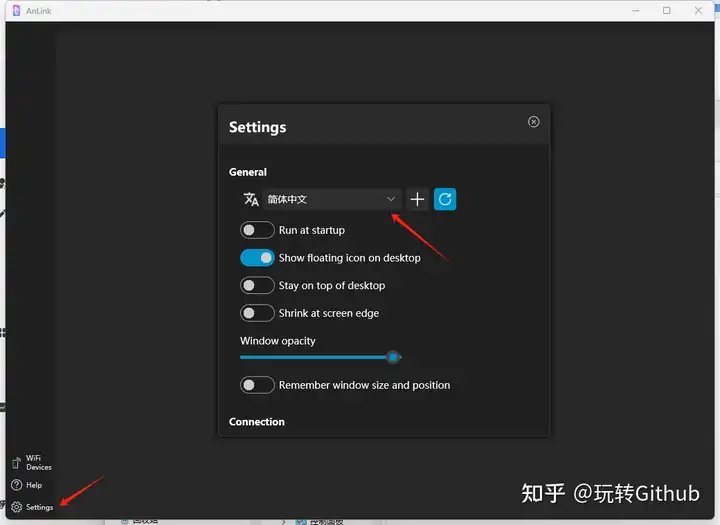Click the language dropdown chevron arrow
Viewport: 720px width, 525px height.
tap(390, 199)
